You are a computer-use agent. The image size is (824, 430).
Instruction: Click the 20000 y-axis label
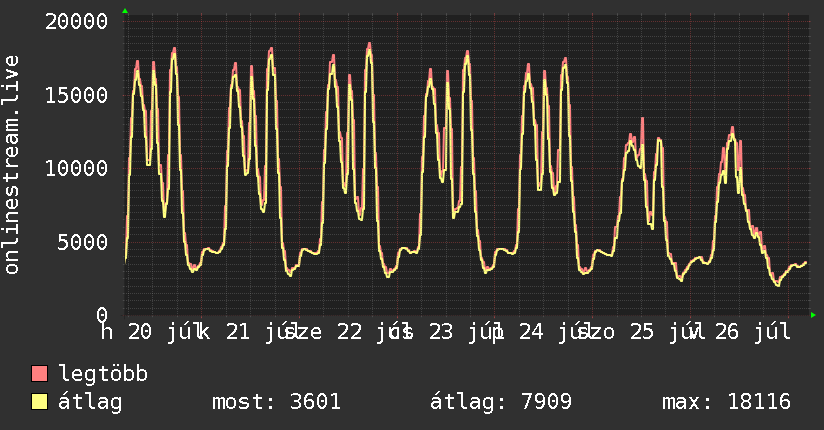point(76,22)
